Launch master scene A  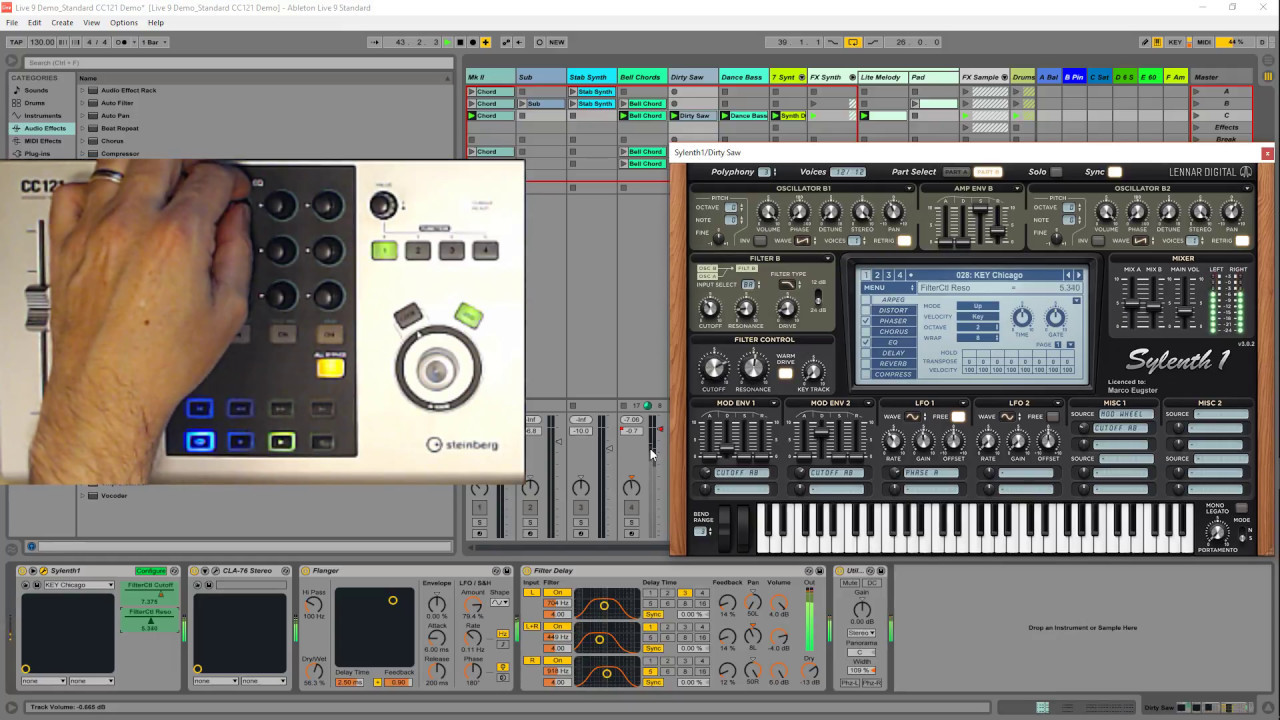[x=1196, y=92]
